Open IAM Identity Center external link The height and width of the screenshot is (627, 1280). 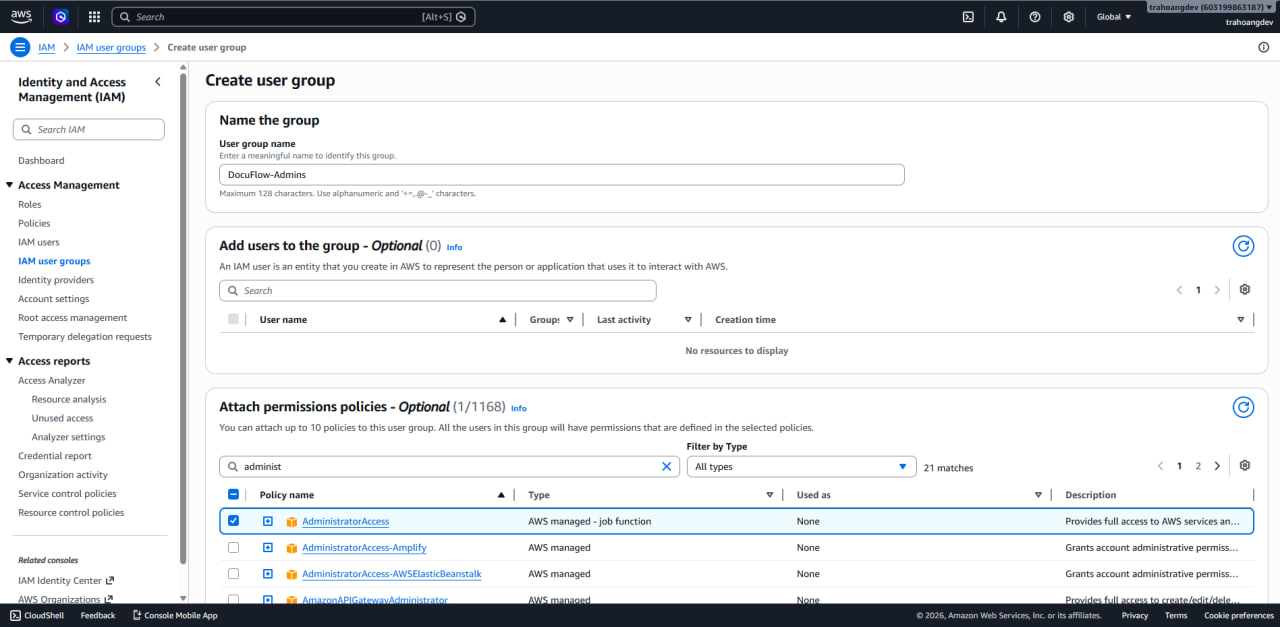pos(66,581)
